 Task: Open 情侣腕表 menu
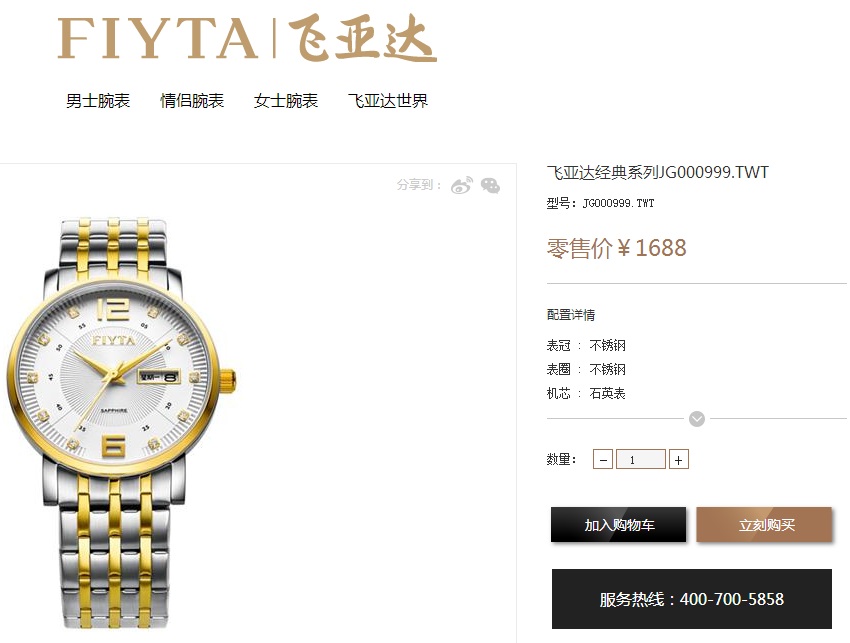click(x=192, y=101)
